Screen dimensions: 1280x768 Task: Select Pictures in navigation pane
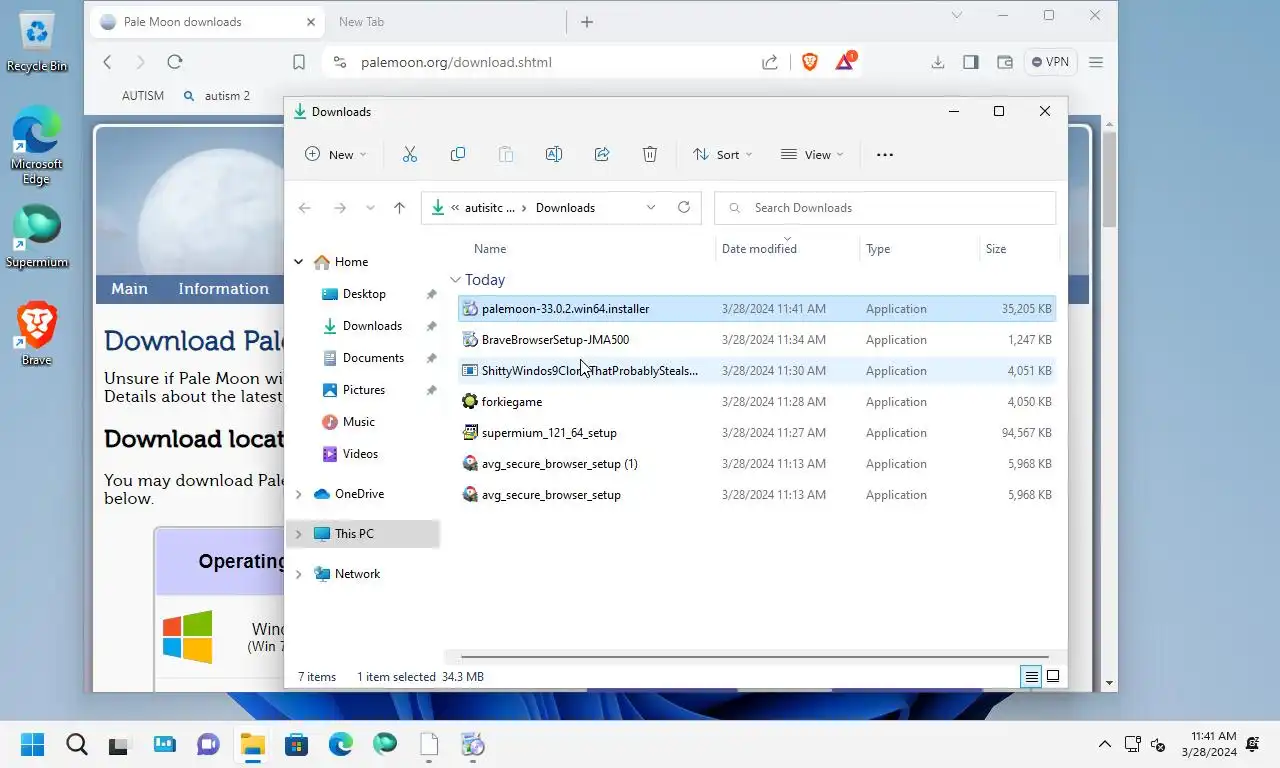[x=364, y=390]
